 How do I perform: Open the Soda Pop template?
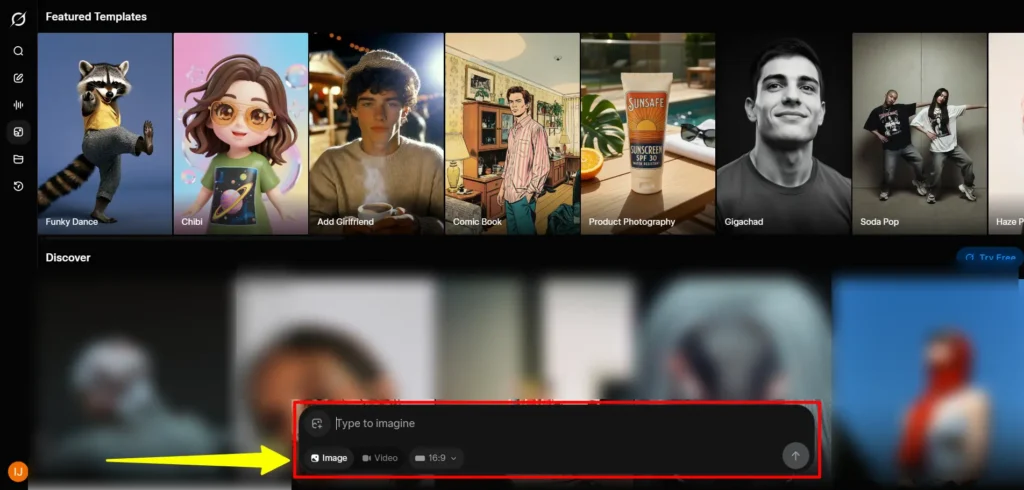coord(920,133)
